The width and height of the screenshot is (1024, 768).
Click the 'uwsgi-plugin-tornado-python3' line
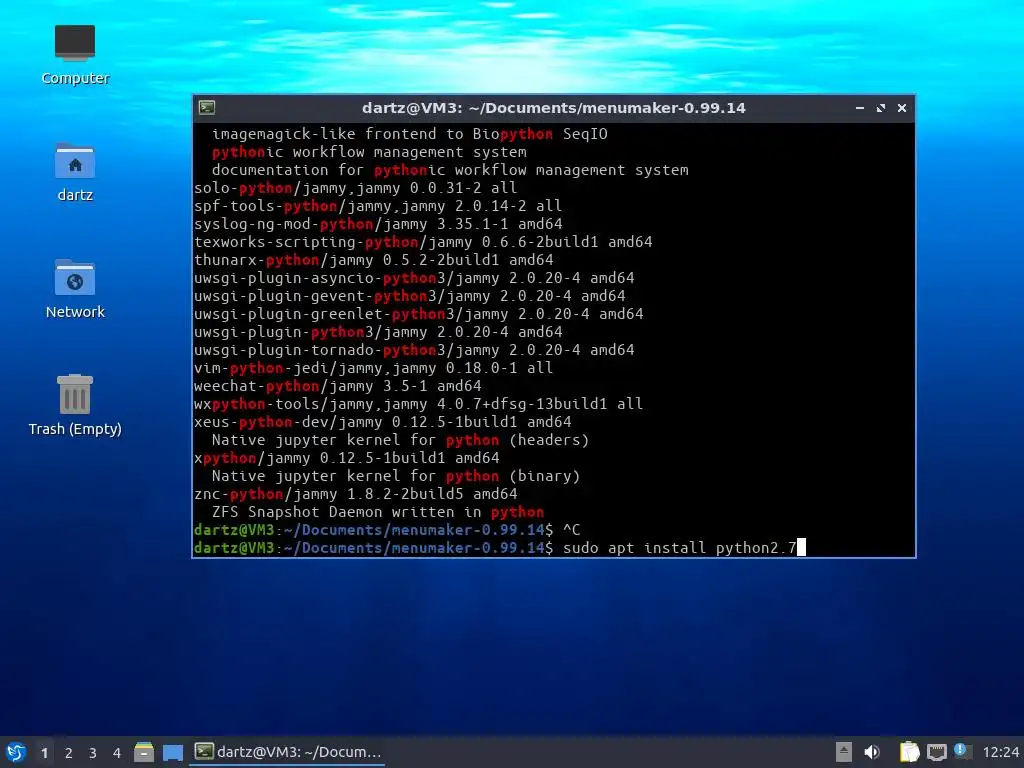pos(413,350)
